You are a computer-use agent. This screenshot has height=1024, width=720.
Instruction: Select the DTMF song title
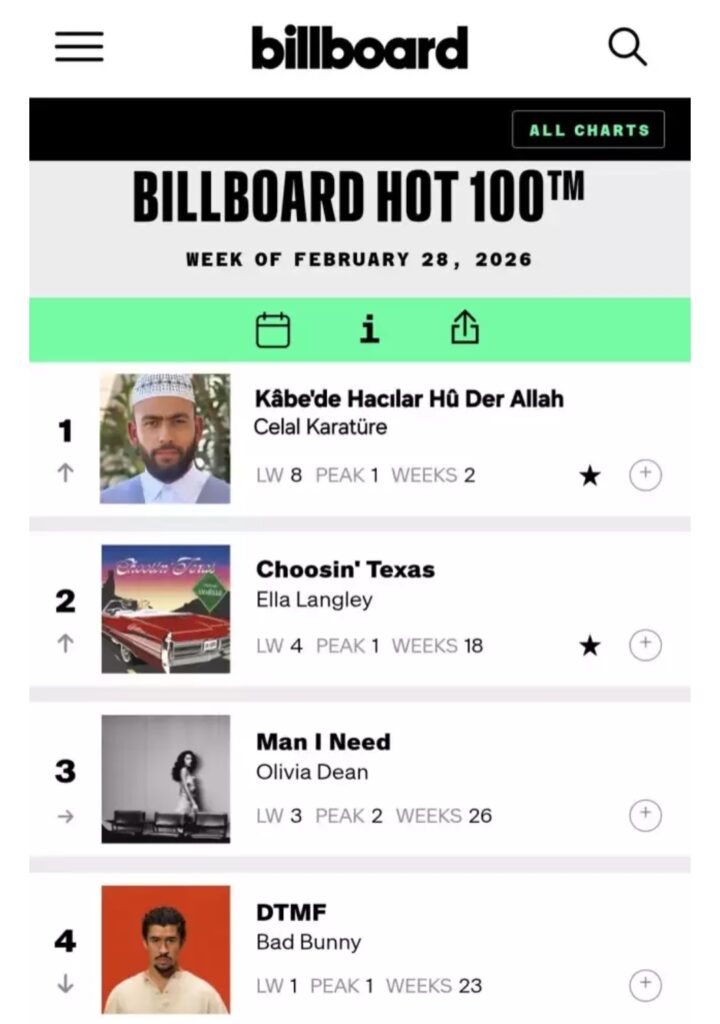click(291, 912)
